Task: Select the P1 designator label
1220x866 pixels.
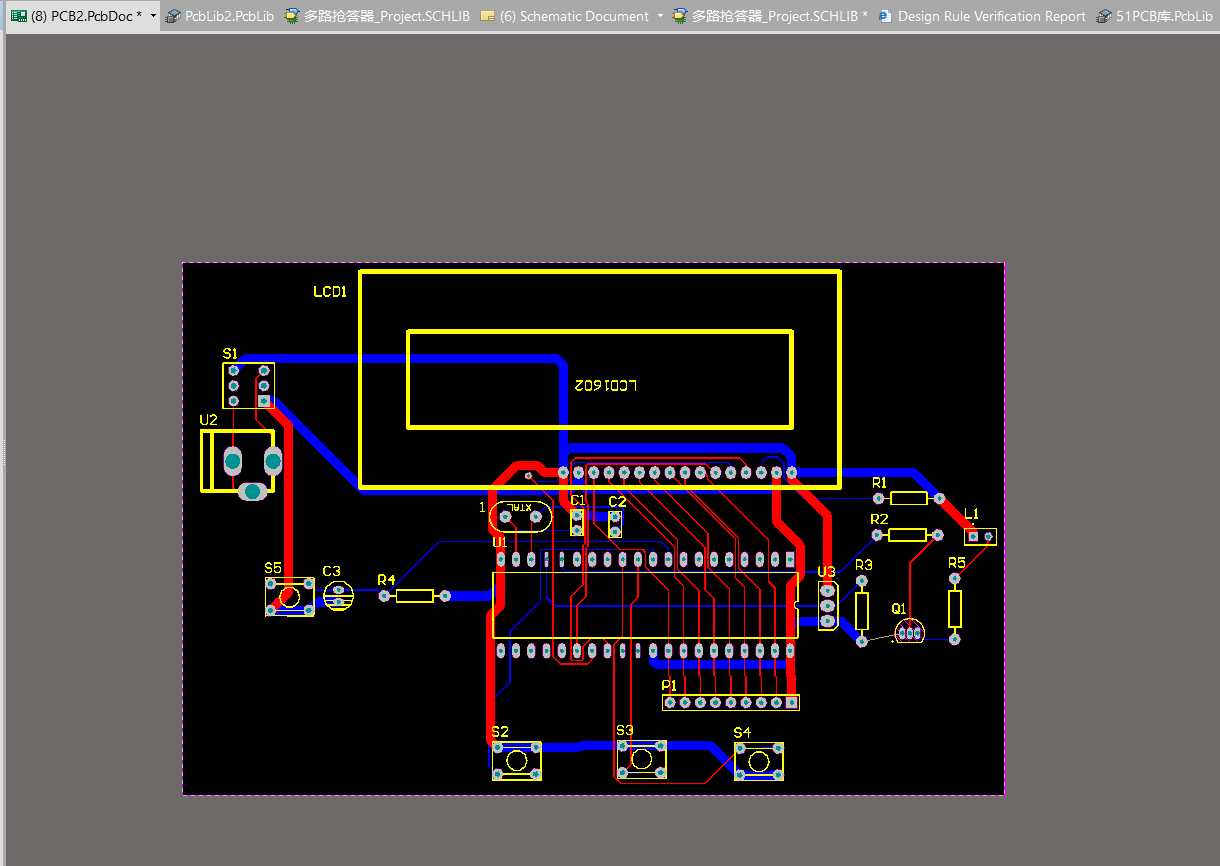Action: (x=670, y=686)
